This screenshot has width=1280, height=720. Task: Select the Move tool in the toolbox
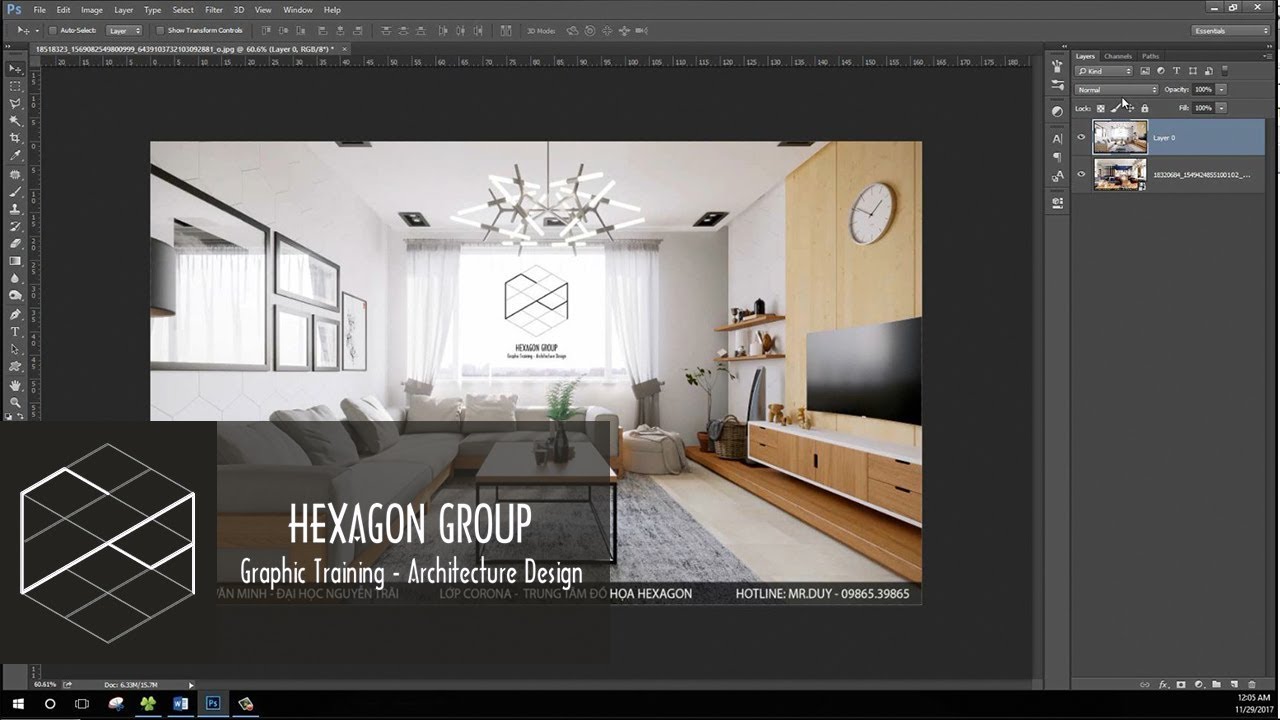(x=15, y=69)
